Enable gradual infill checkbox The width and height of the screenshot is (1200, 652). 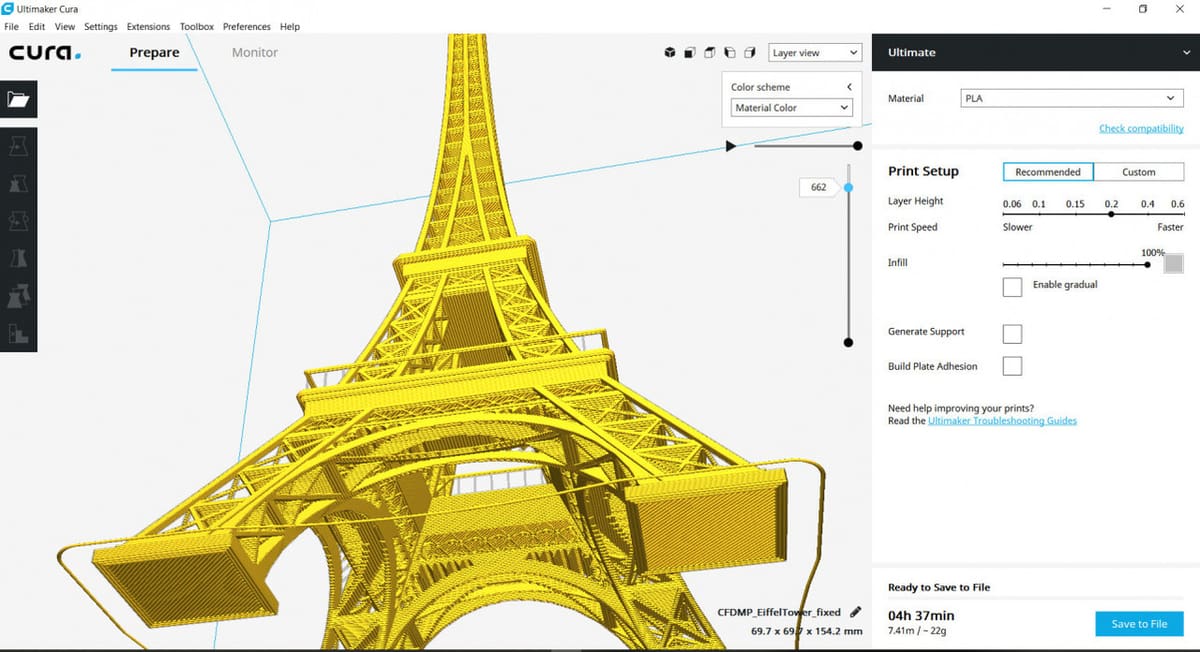(1012, 287)
